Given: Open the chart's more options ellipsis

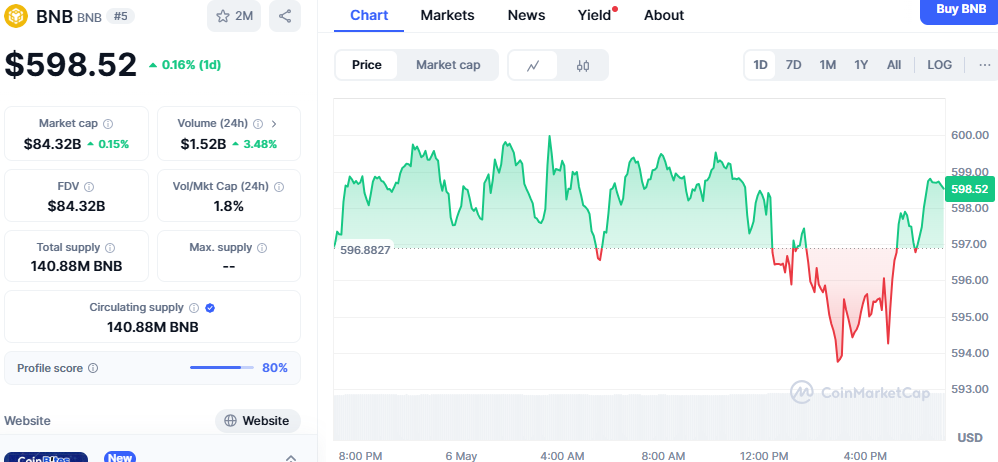Looking at the screenshot, I should (x=984, y=65).
